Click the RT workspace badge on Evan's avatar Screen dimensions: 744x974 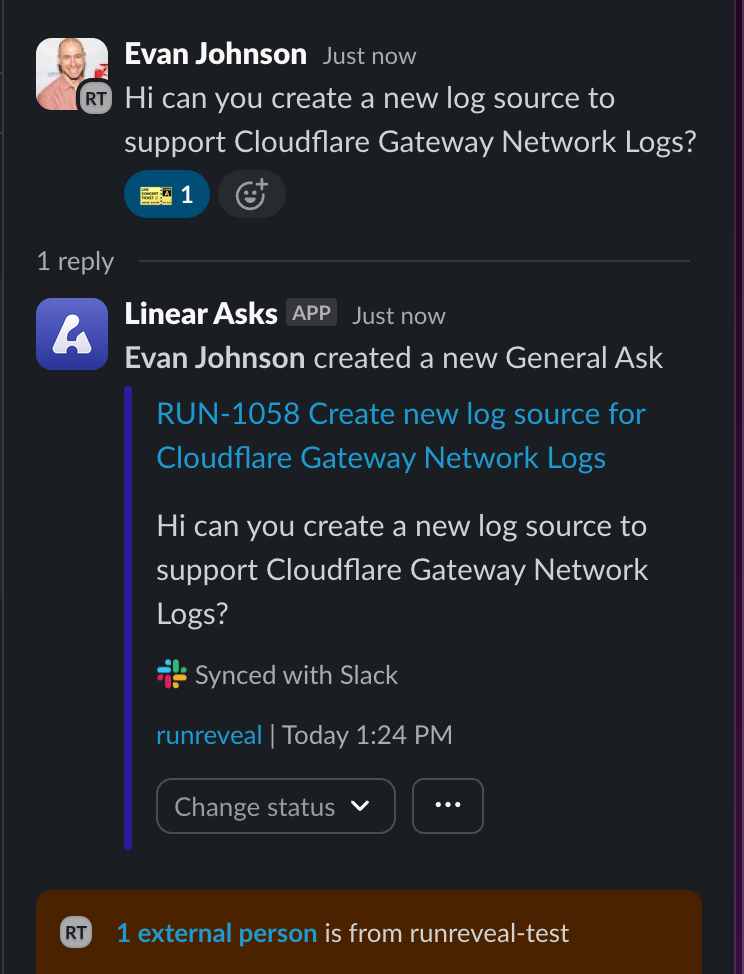(x=95, y=98)
